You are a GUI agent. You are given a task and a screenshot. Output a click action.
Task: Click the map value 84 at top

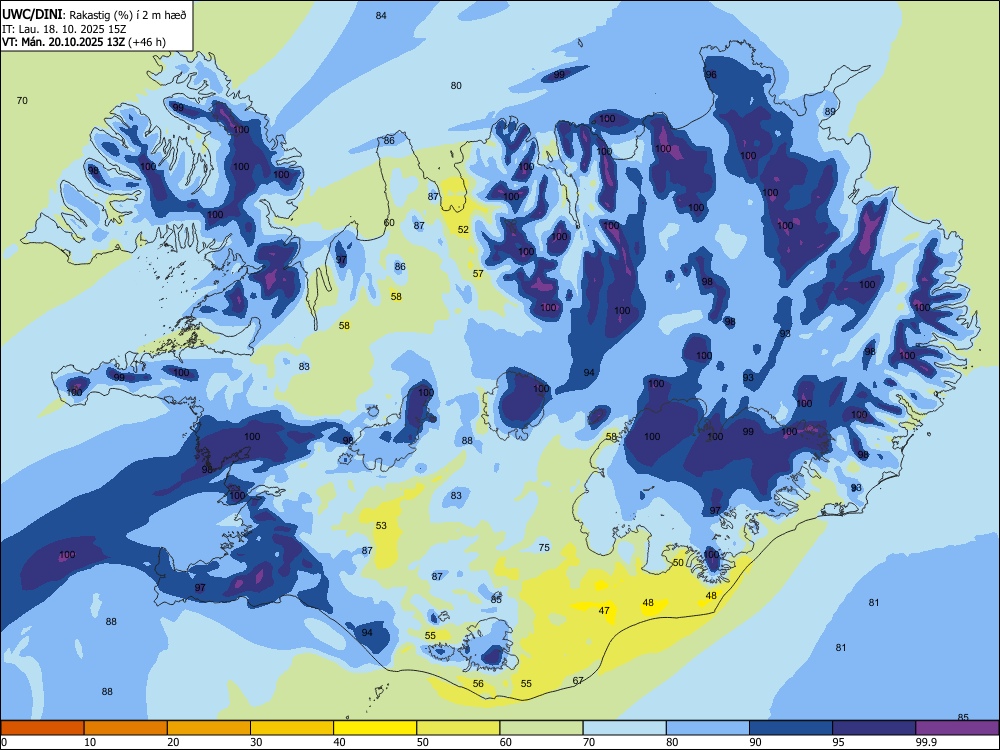[381, 15]
